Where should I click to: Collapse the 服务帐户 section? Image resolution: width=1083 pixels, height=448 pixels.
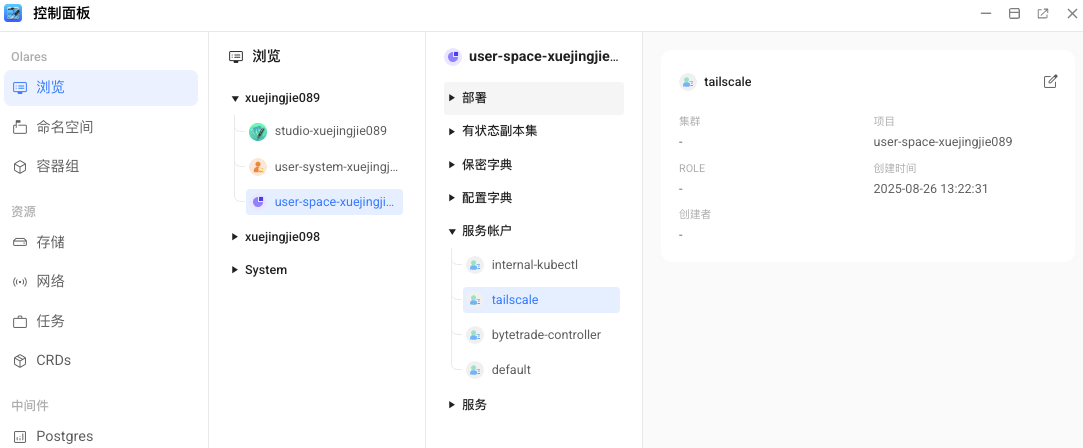(x=452, y=231)
